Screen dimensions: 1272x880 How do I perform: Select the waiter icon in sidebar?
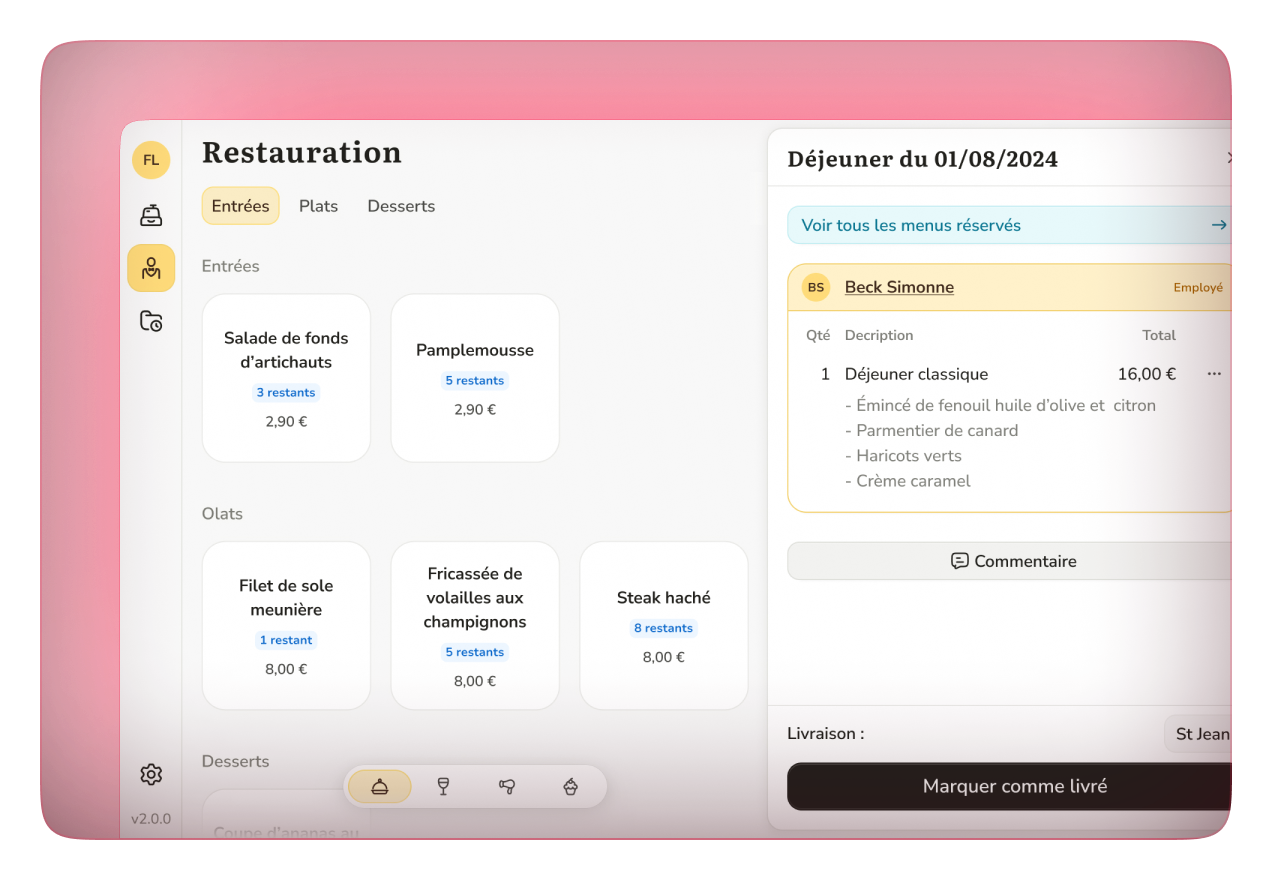[x=151, y=268]
